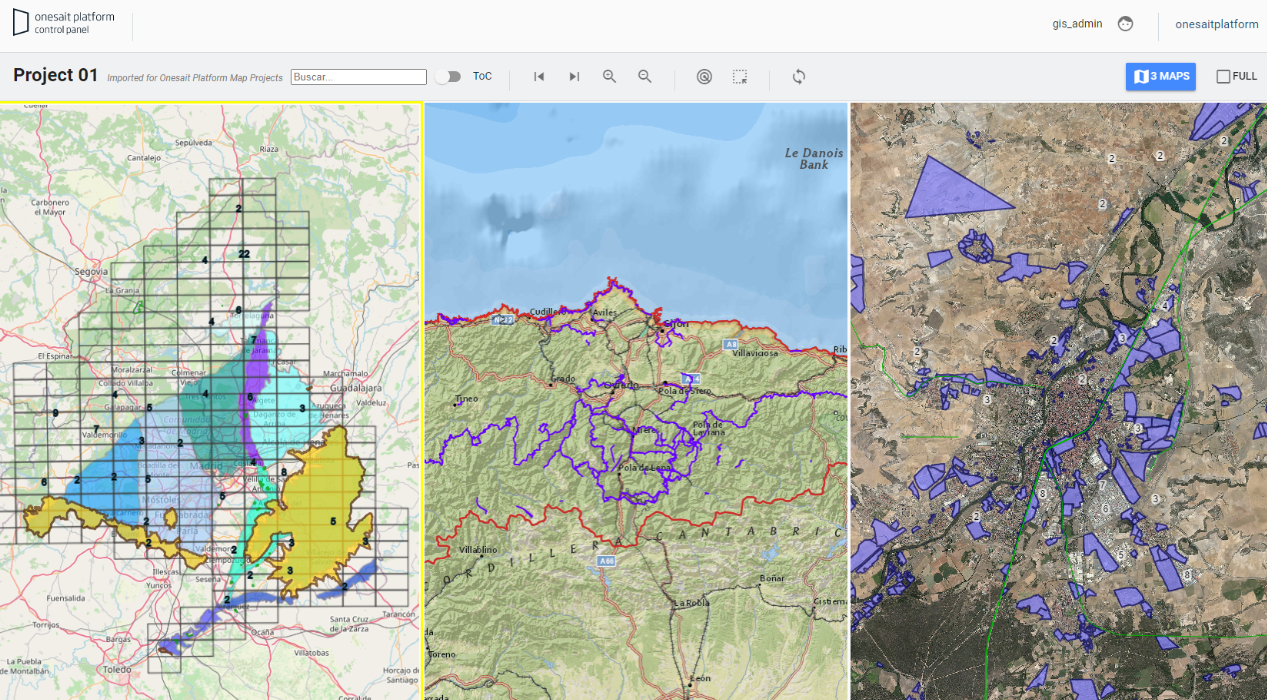Open the onesaitplatform menu at top right
This screenshot has width=1267, height=700.
(1216, 24)
